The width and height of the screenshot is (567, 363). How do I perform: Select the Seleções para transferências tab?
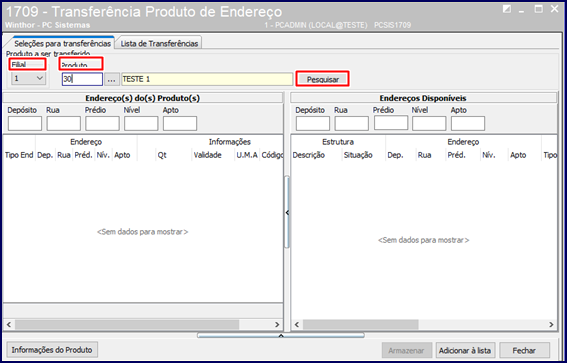coord(62,43)
